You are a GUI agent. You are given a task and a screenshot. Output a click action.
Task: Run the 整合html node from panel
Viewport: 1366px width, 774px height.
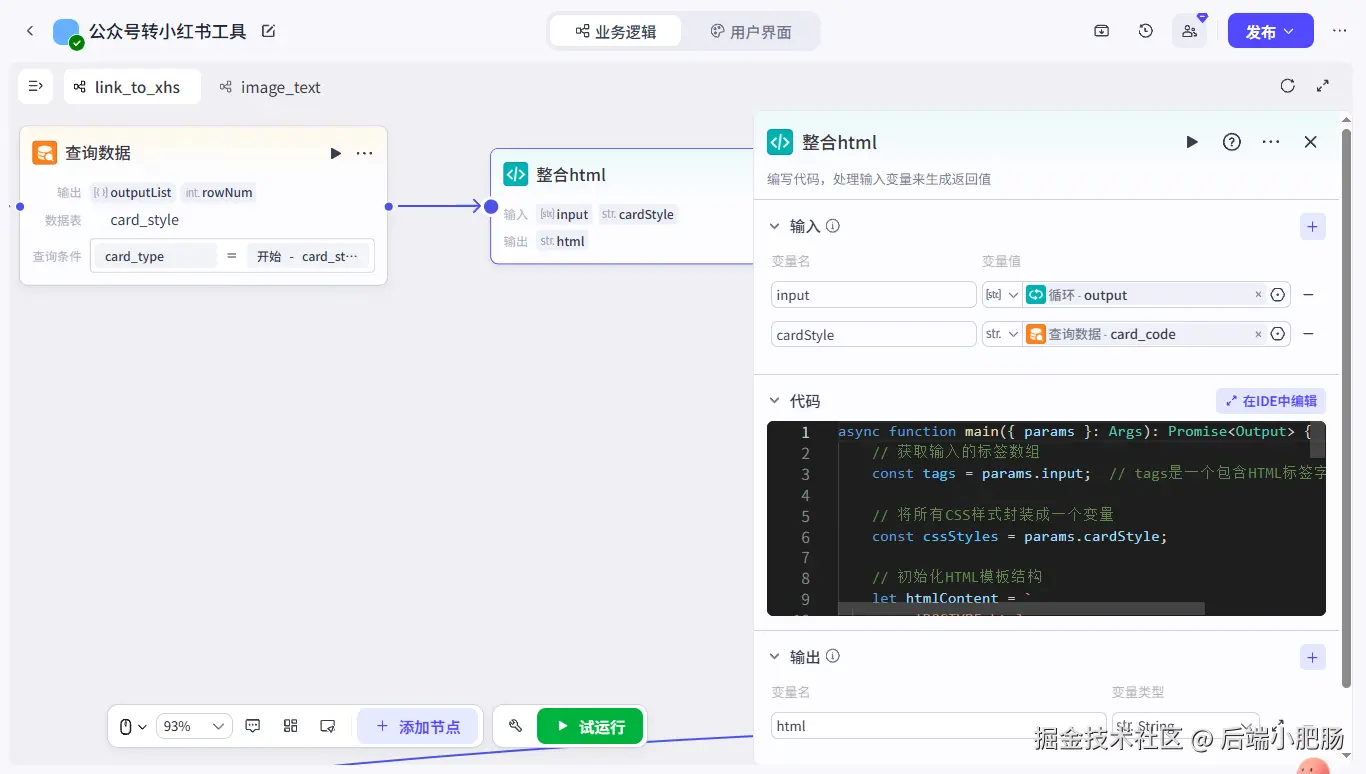click(1192, 142)
